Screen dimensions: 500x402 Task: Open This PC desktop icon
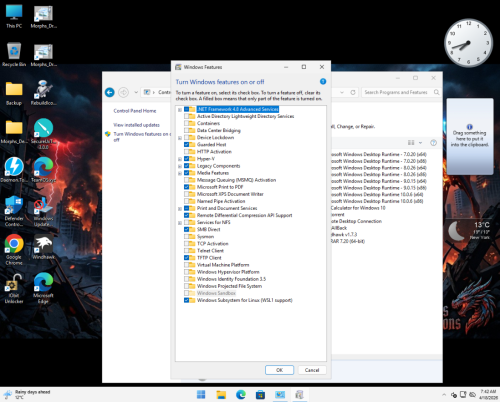[14, 16]
